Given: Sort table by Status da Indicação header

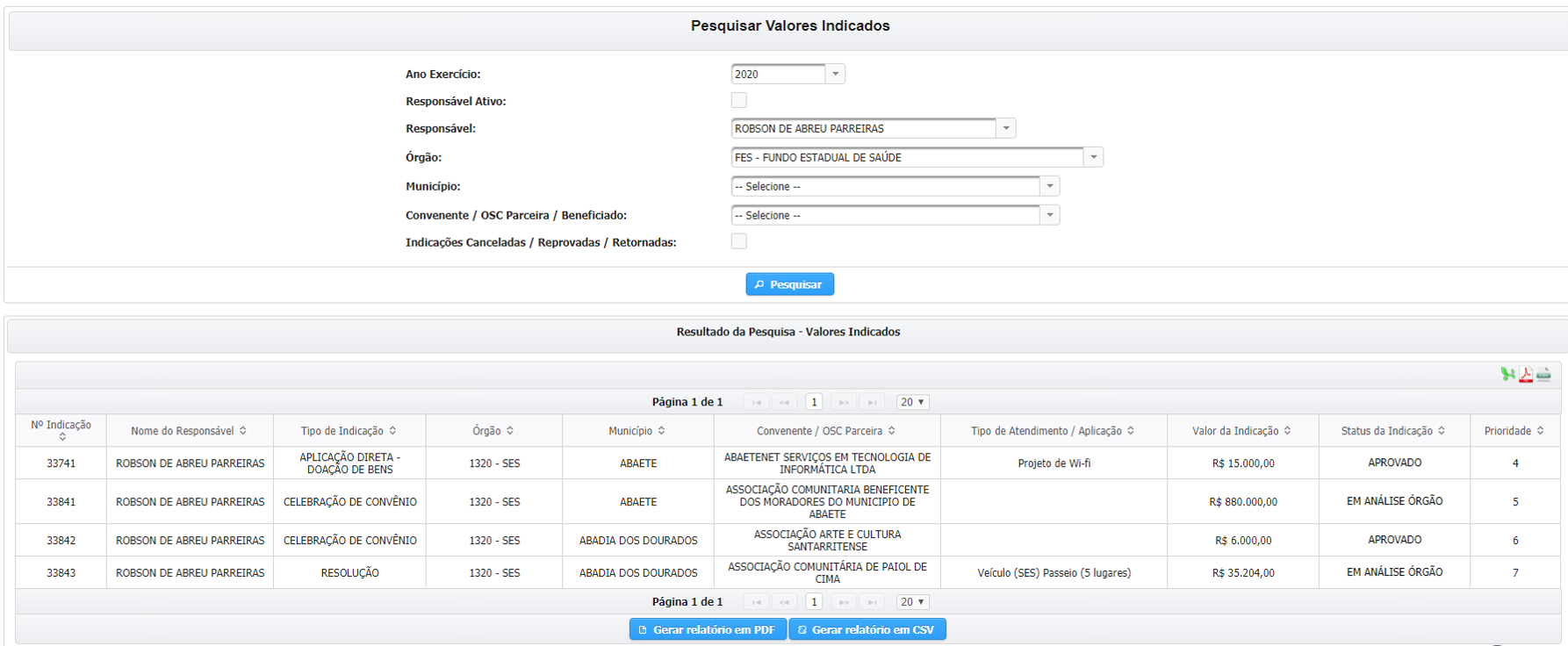Looking at the screenshot, I should click(x=1393, y=431).
